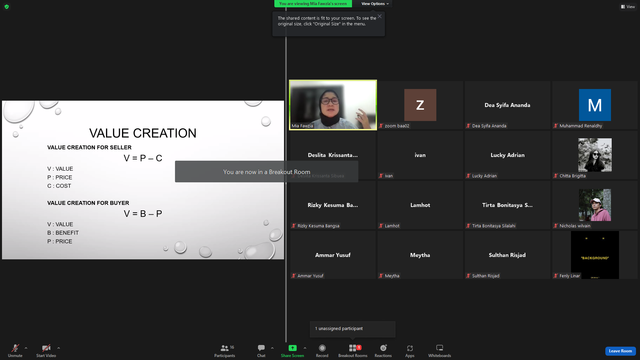The image size is (640, 360).
Task: Open the Participants panel
Action: pos(224,350)
